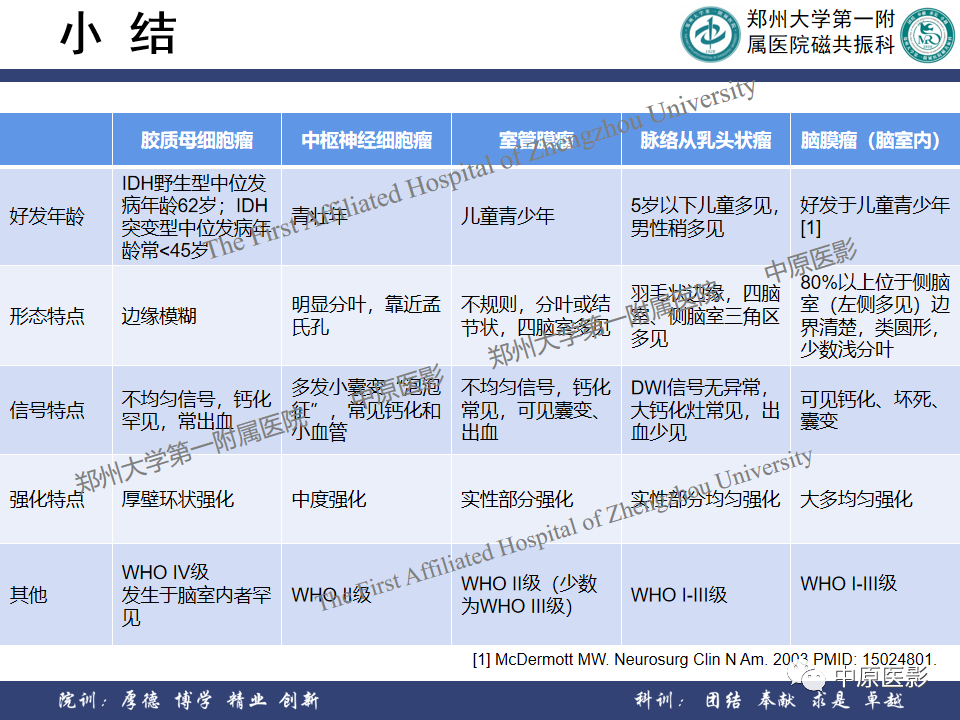Select the 不均匀信号，钙化常见 cell
Image resolution: width=960 pixels, height=720 pixels.
click(x=536, y=410)
